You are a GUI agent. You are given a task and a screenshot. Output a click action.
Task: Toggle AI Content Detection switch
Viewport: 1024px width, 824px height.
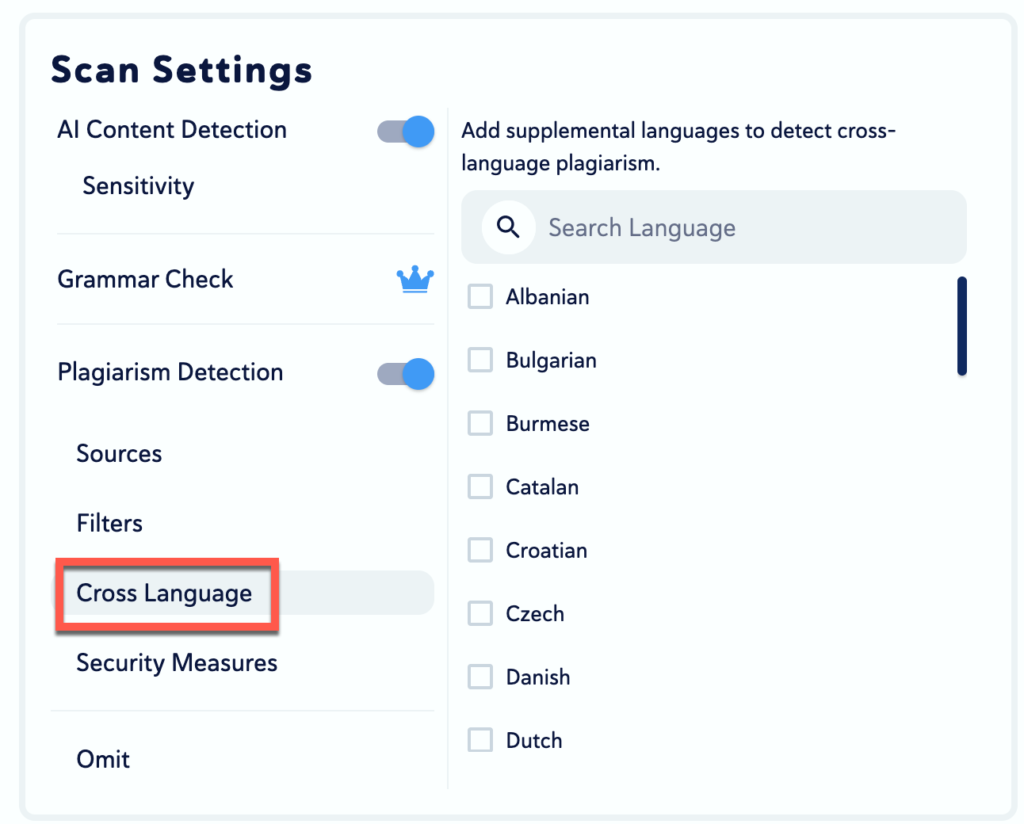(406, 131)
